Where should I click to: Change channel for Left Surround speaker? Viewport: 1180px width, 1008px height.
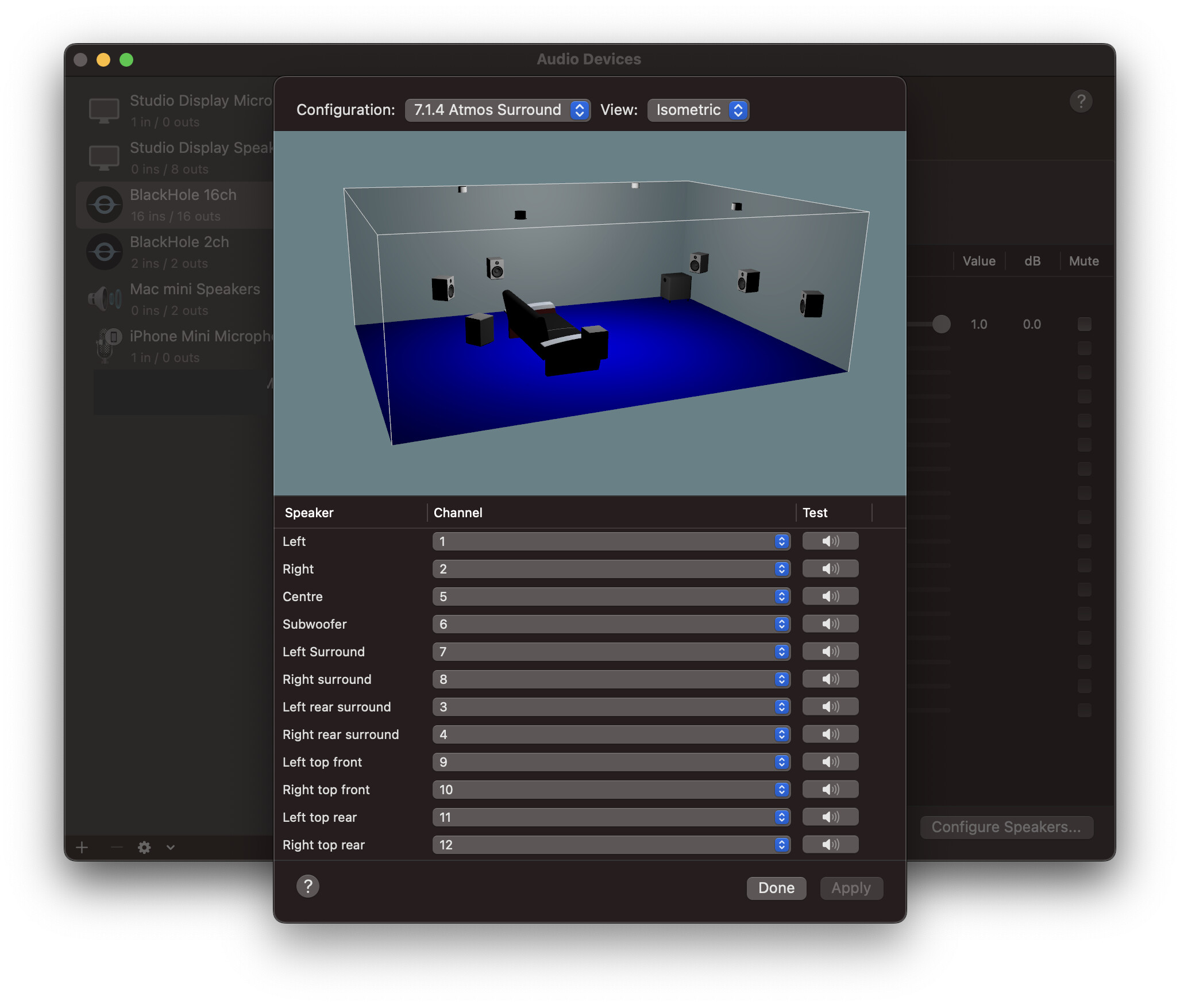coord(611,651)
